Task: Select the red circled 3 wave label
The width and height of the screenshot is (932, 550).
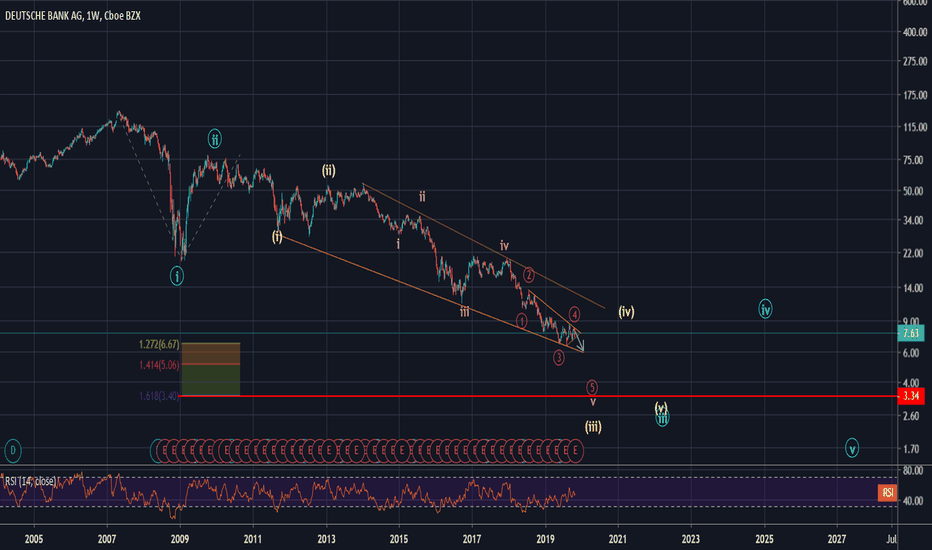Action: (x=559, y=358)
